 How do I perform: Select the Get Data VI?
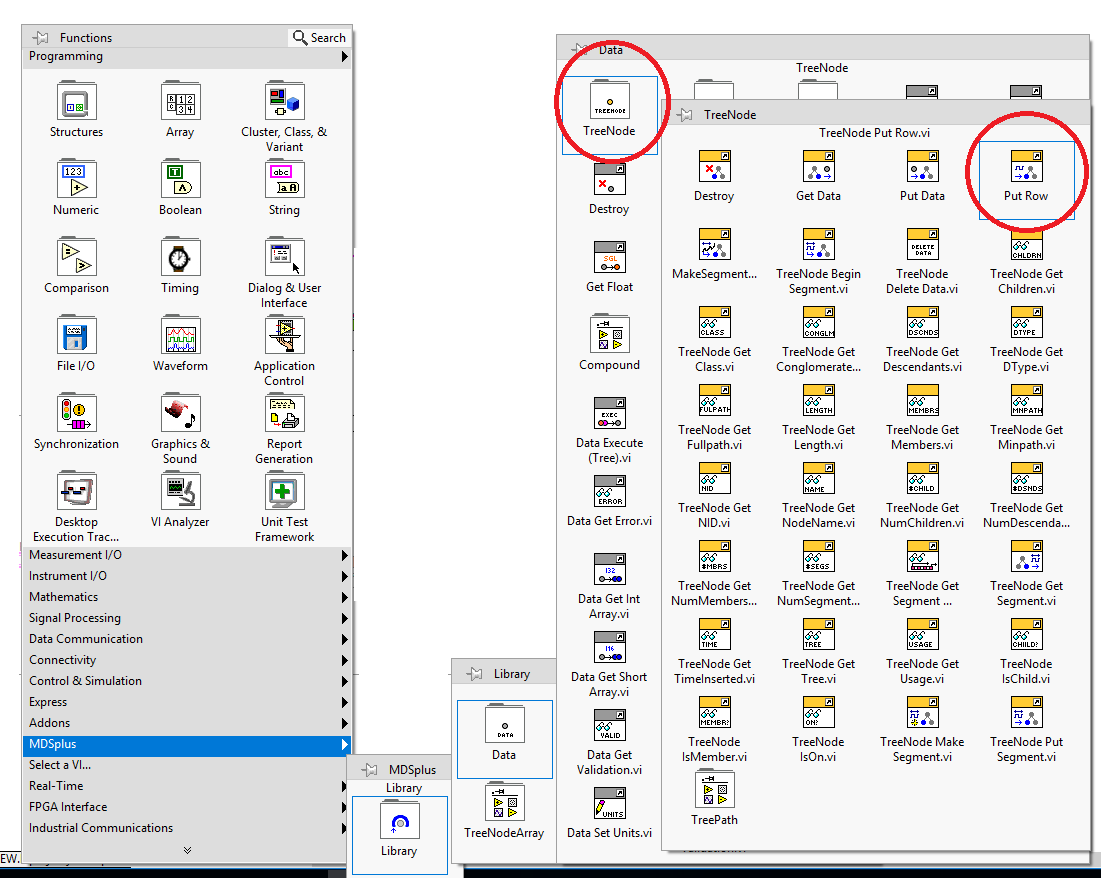pyautogui.click(x=818, y=166)
